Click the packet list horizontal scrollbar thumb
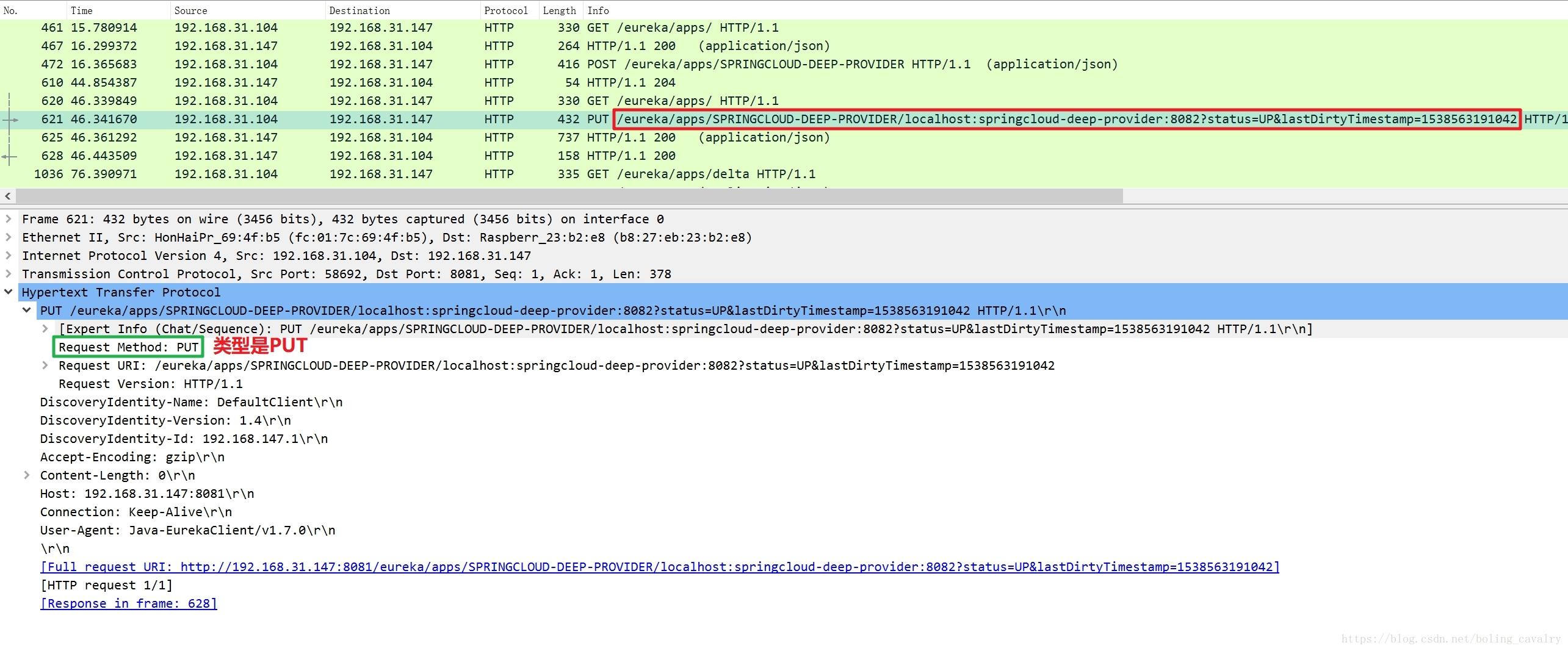 [x=569, y=196]
